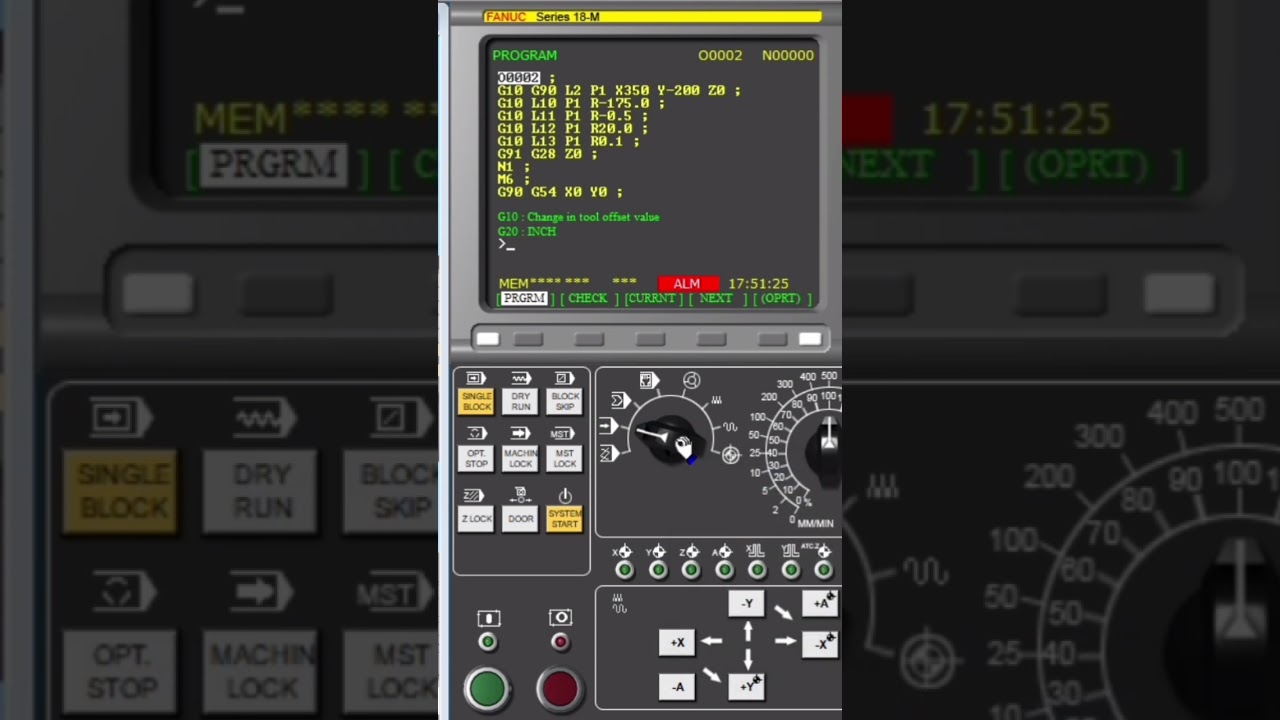Toggle the DRY RUN button
1280x720 pixels.
[x=521, y=402]
